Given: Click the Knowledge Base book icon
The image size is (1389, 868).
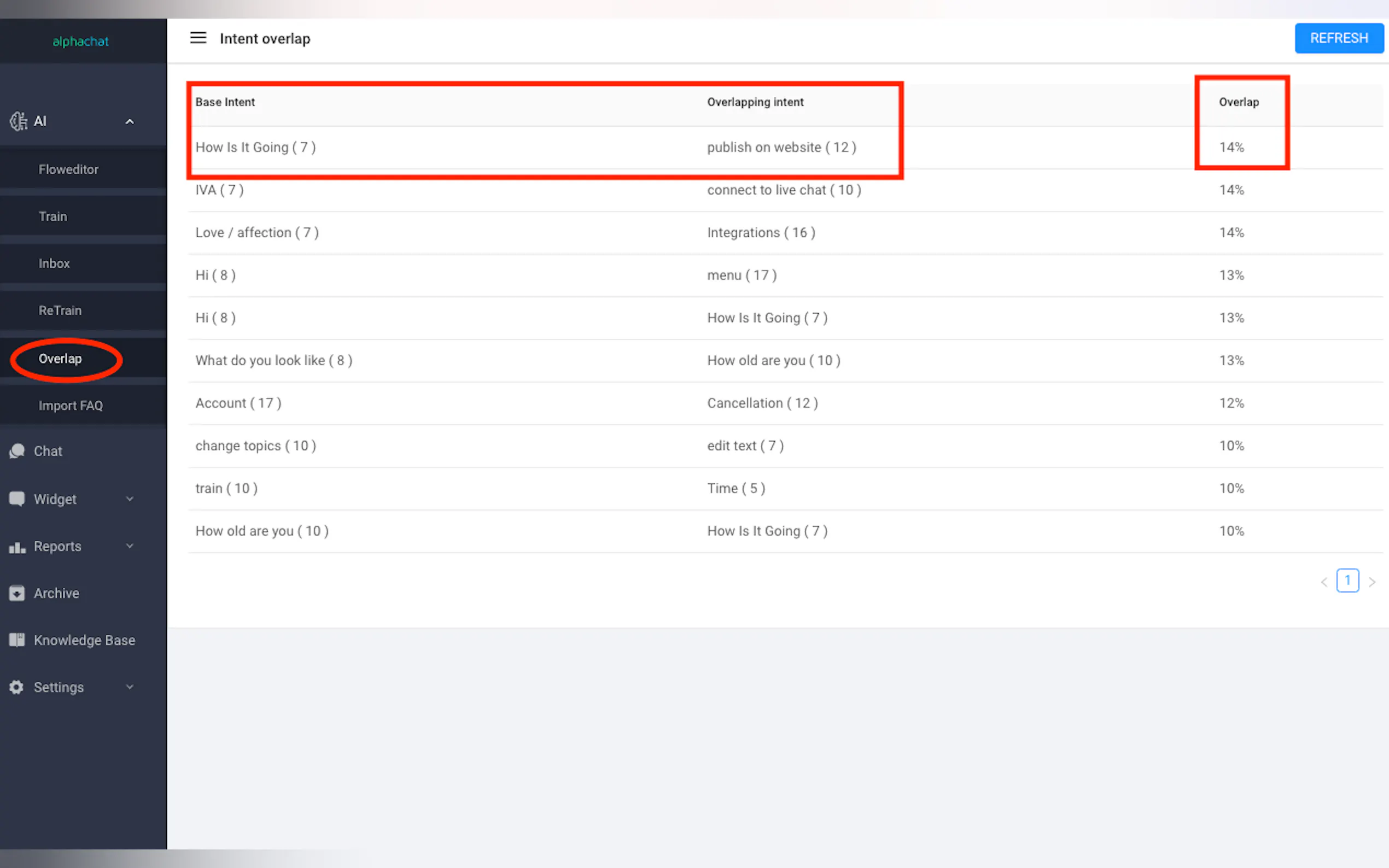Looking at the screenshot, I should pyautogui.click(x=16, y=640).
